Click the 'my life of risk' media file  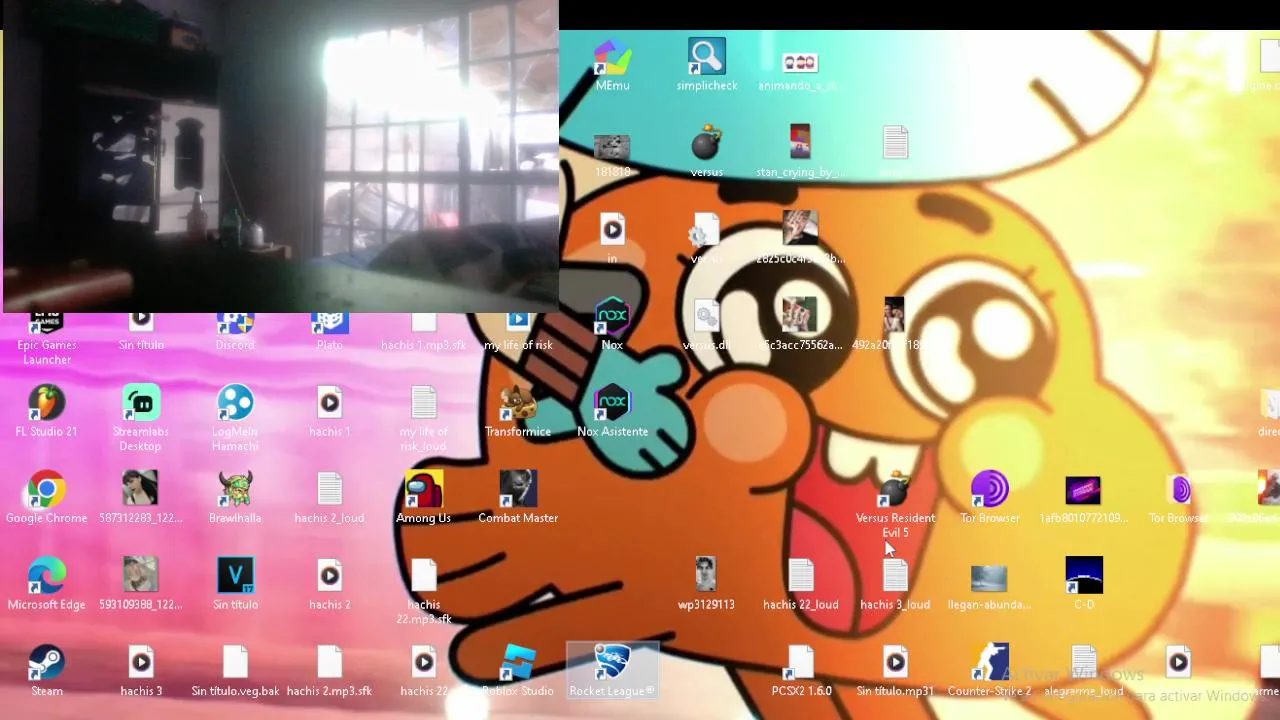pyautogui.click(x=518, y=332)
